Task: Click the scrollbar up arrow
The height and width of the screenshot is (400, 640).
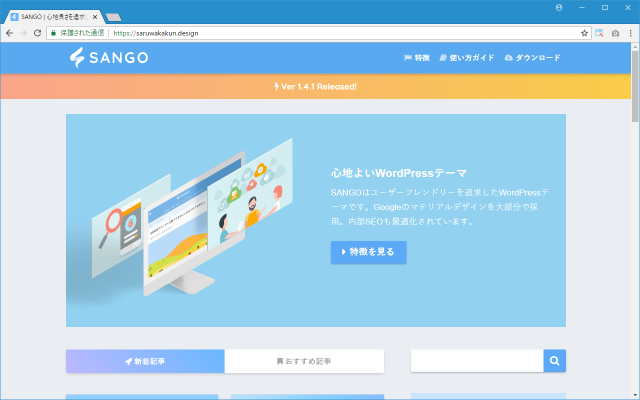Action: 635,47
